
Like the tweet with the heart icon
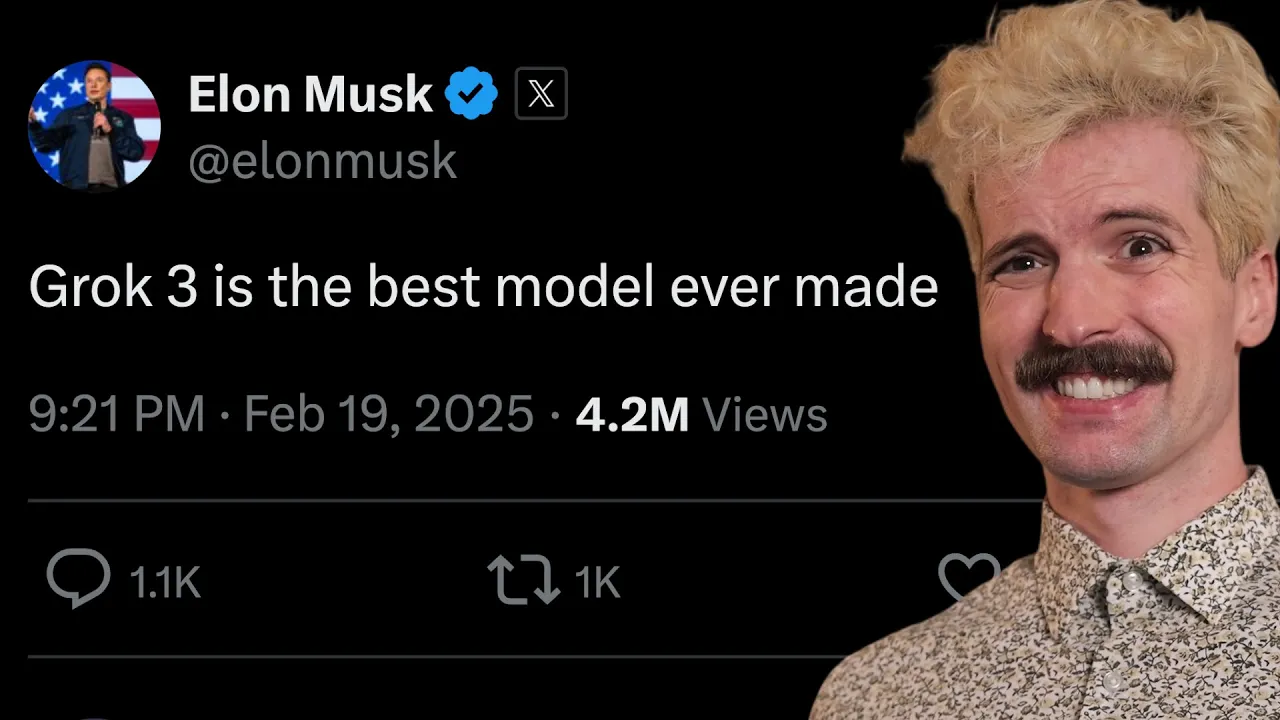tap(968, 576)
